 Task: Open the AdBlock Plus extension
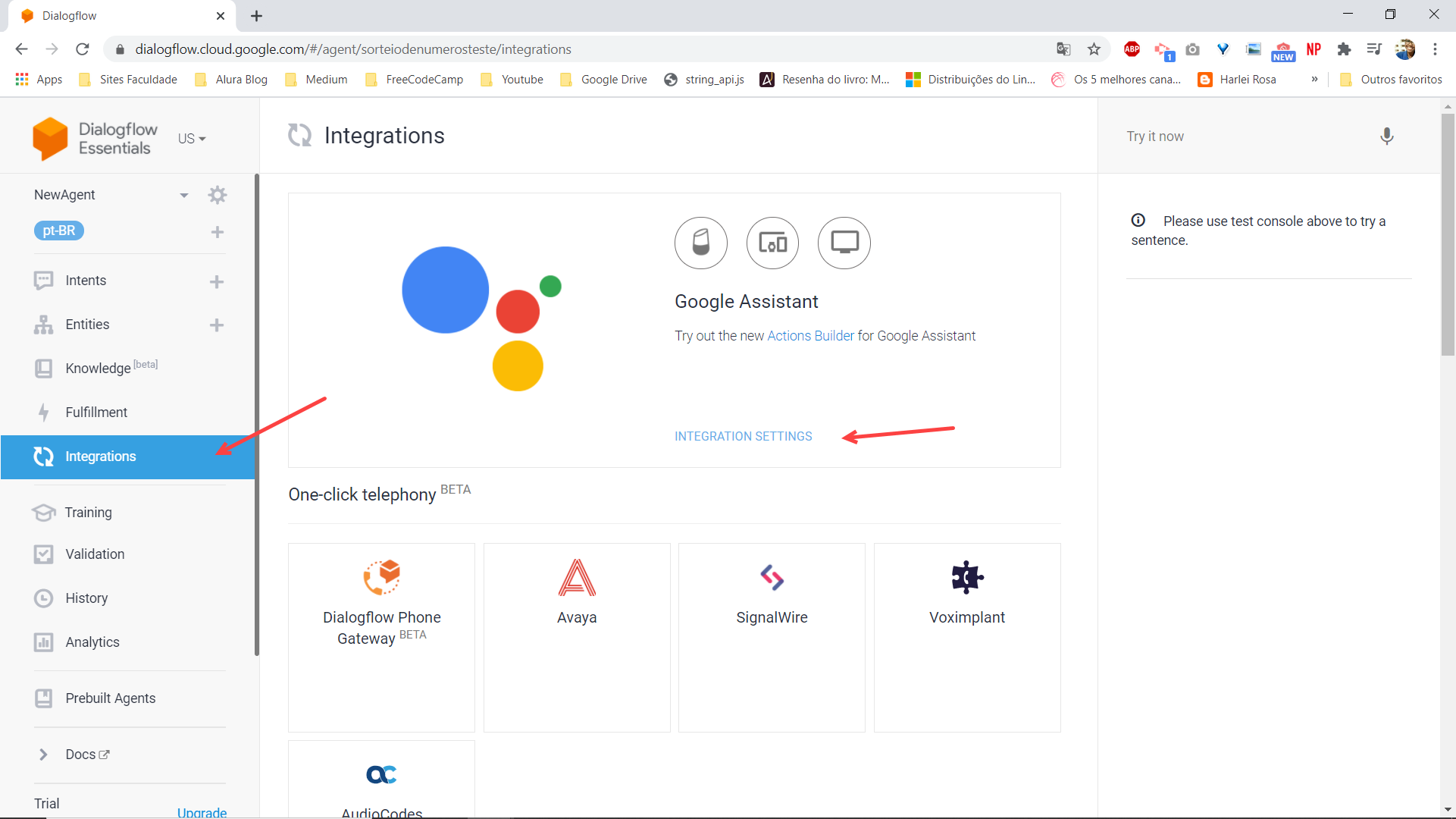pos(1132,49)
